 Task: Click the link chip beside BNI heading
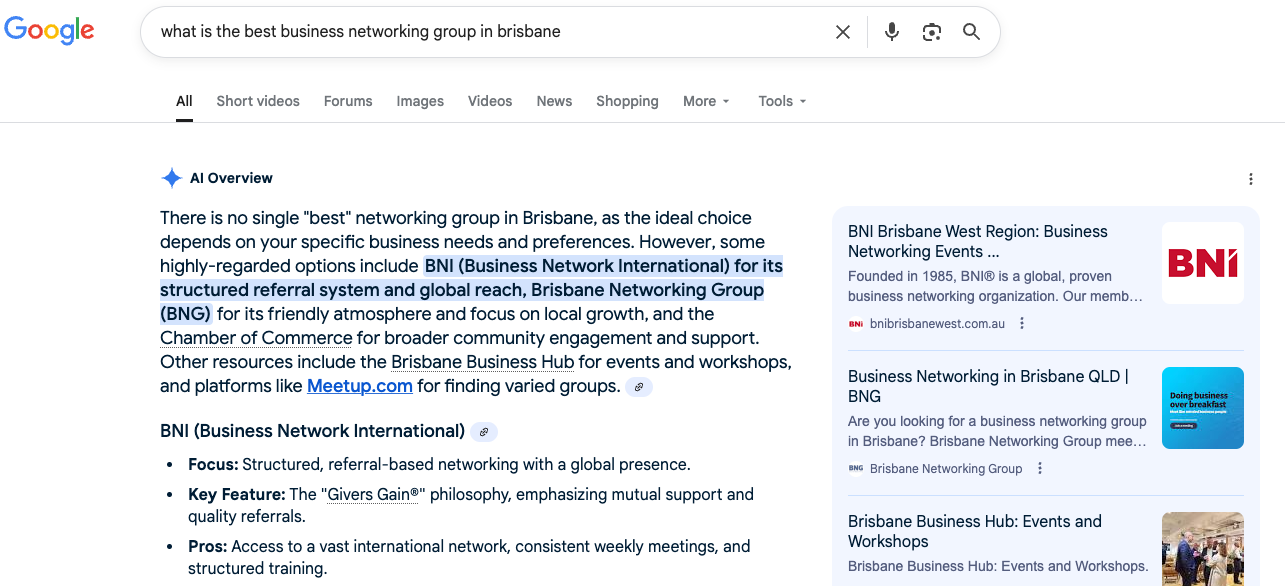click(484, 432)
